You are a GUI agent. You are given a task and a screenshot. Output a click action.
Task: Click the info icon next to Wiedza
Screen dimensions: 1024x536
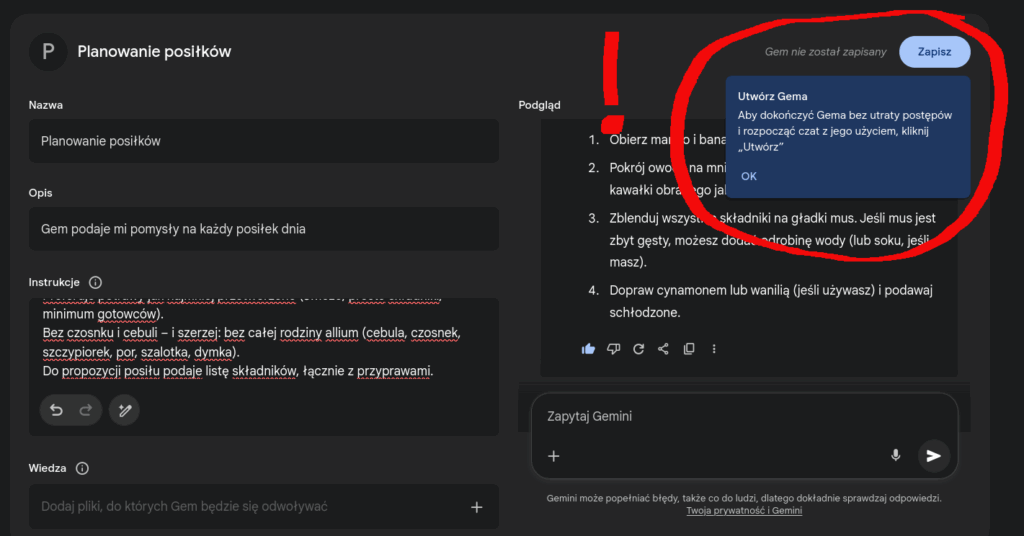pos(82,468)
